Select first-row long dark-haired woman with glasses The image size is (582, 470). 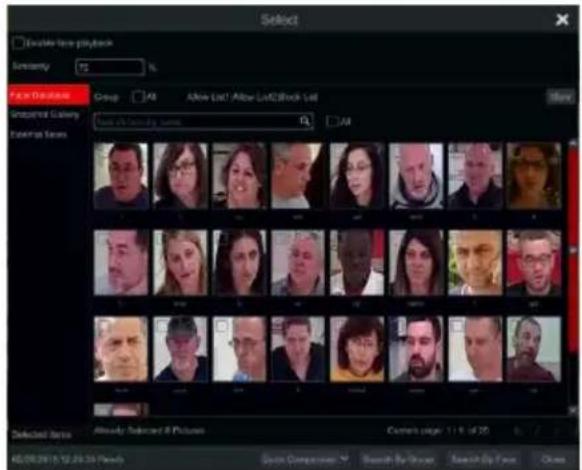(357, 176)
